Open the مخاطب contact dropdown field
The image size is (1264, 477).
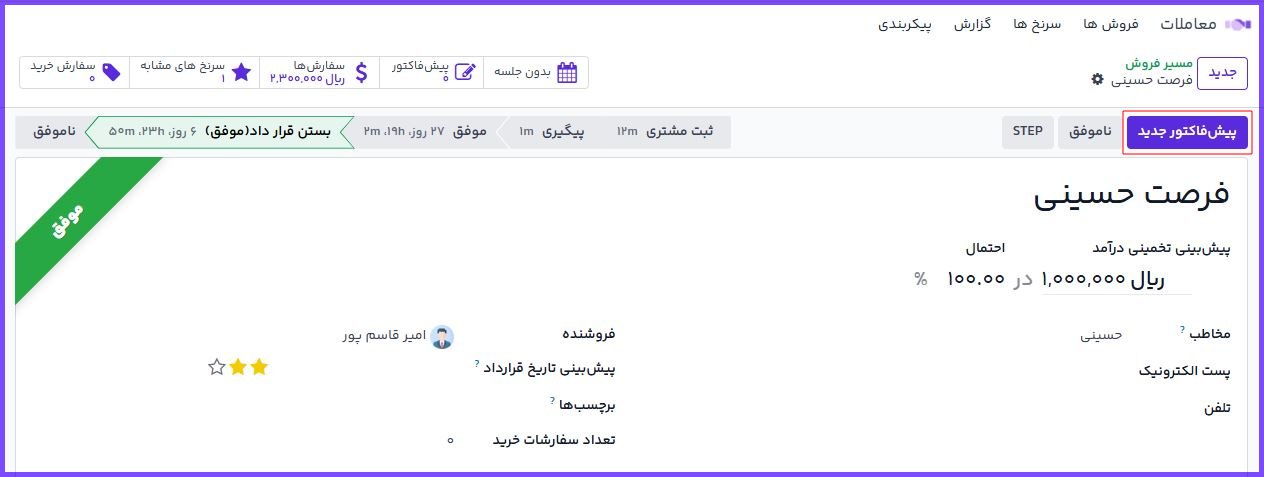coord(1000,335)
